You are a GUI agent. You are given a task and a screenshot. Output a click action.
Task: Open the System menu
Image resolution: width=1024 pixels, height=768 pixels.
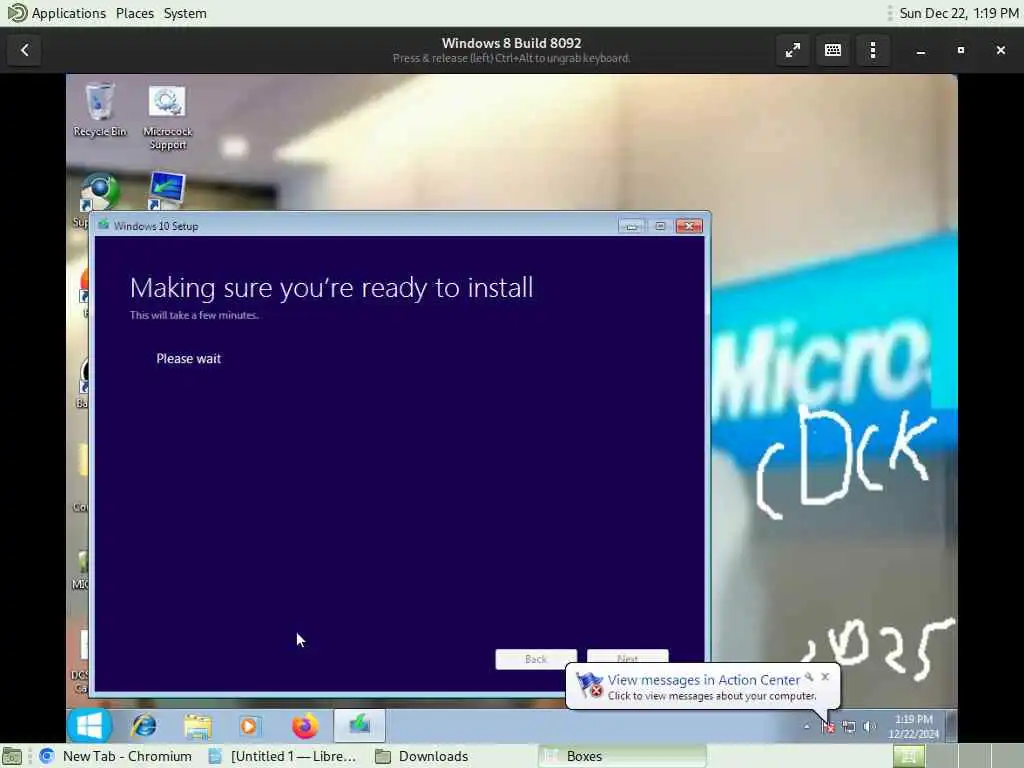(185, 13)
